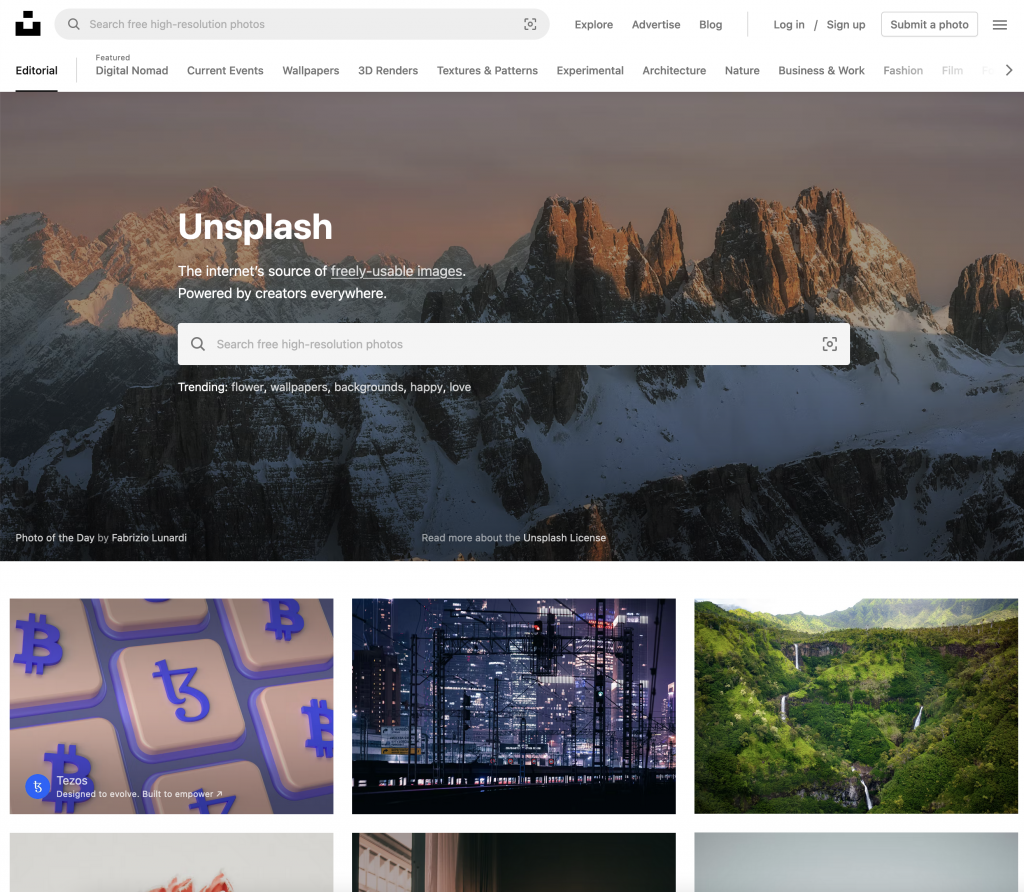Screen dimensions: 1024x892
Task: Click trending term love
Action: point(460,387)
